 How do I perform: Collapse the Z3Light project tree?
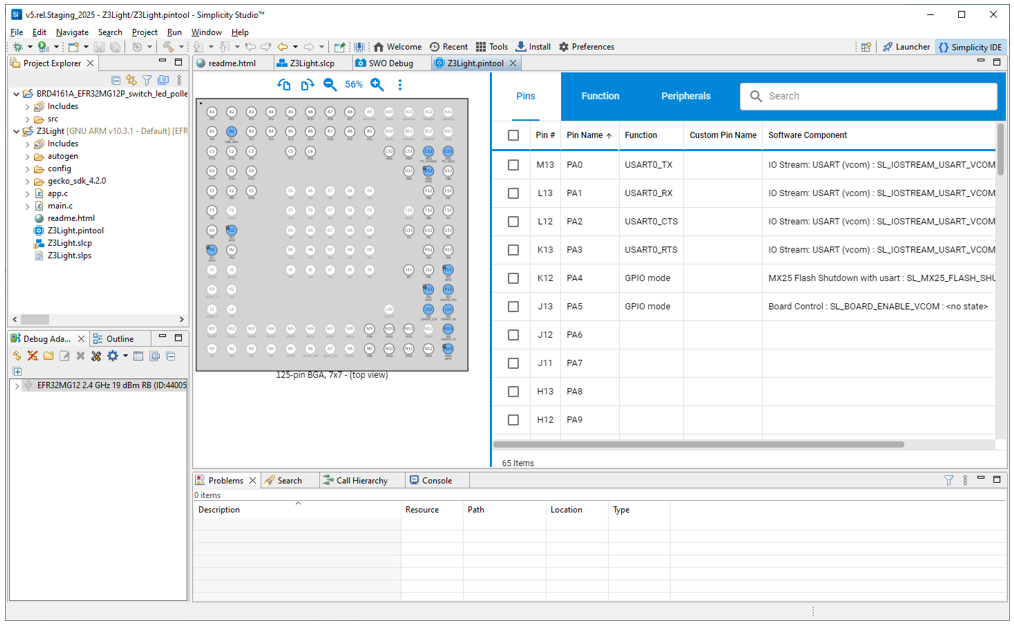tap(15, 131)
